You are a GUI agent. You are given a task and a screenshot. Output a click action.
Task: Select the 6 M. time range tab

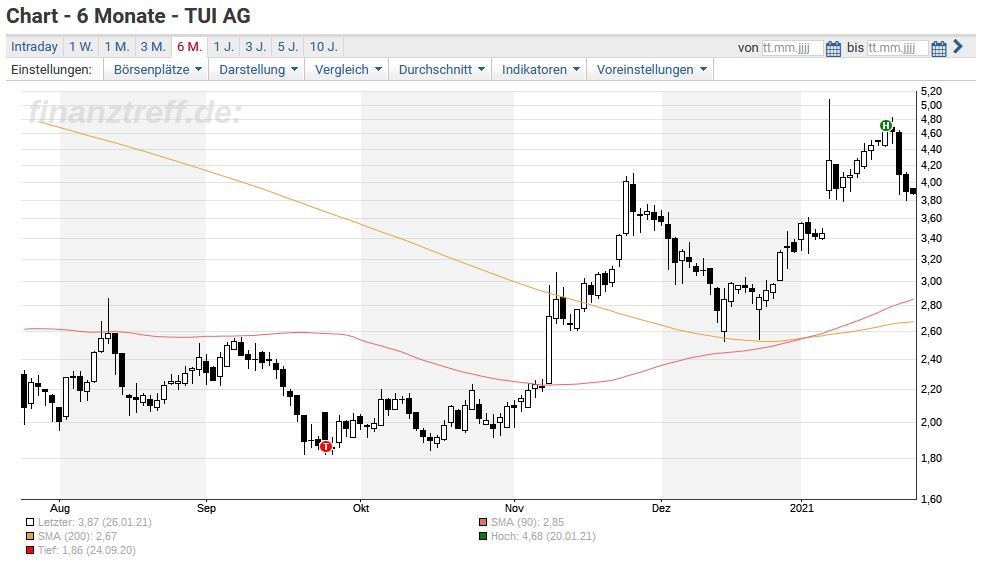189,47
